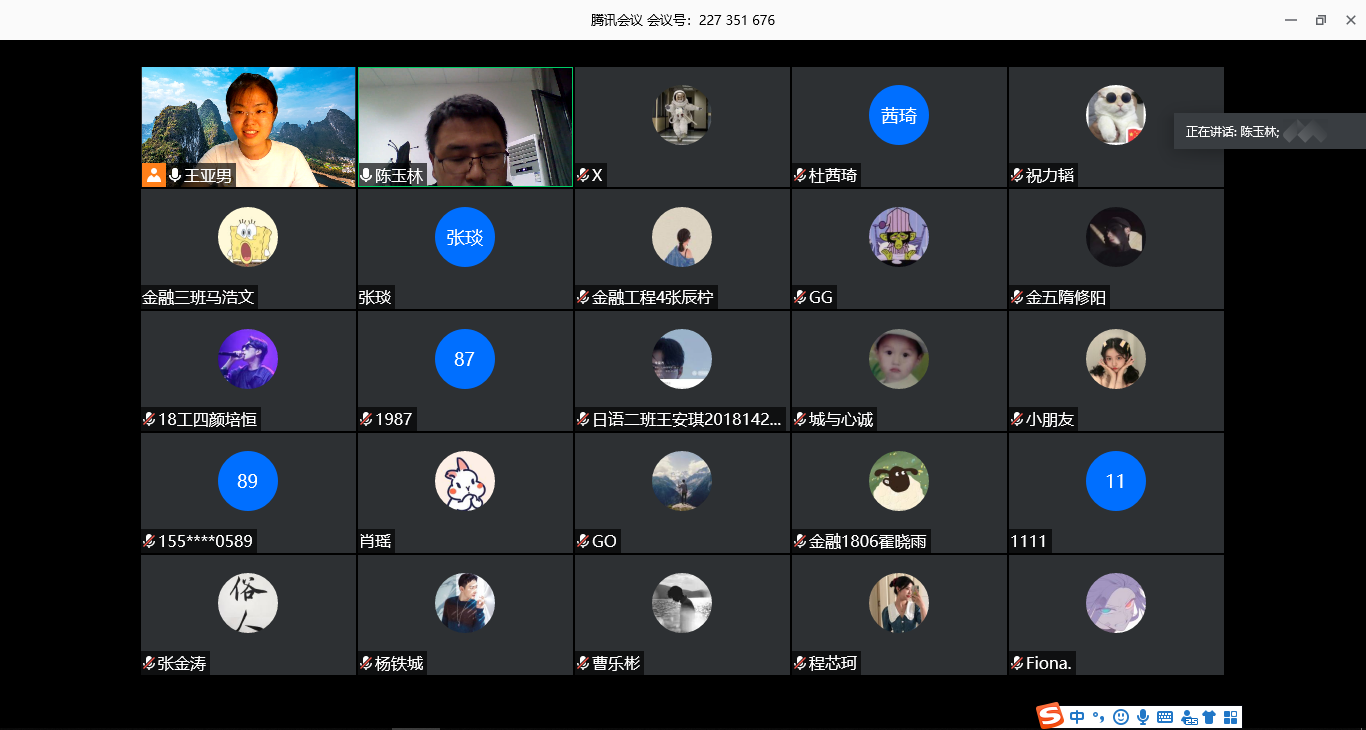Click the SpongeBob avatar of 金融三班马浩文
Screen dimensions: 1366x730
pyautogui.click(x=247, y=237)
